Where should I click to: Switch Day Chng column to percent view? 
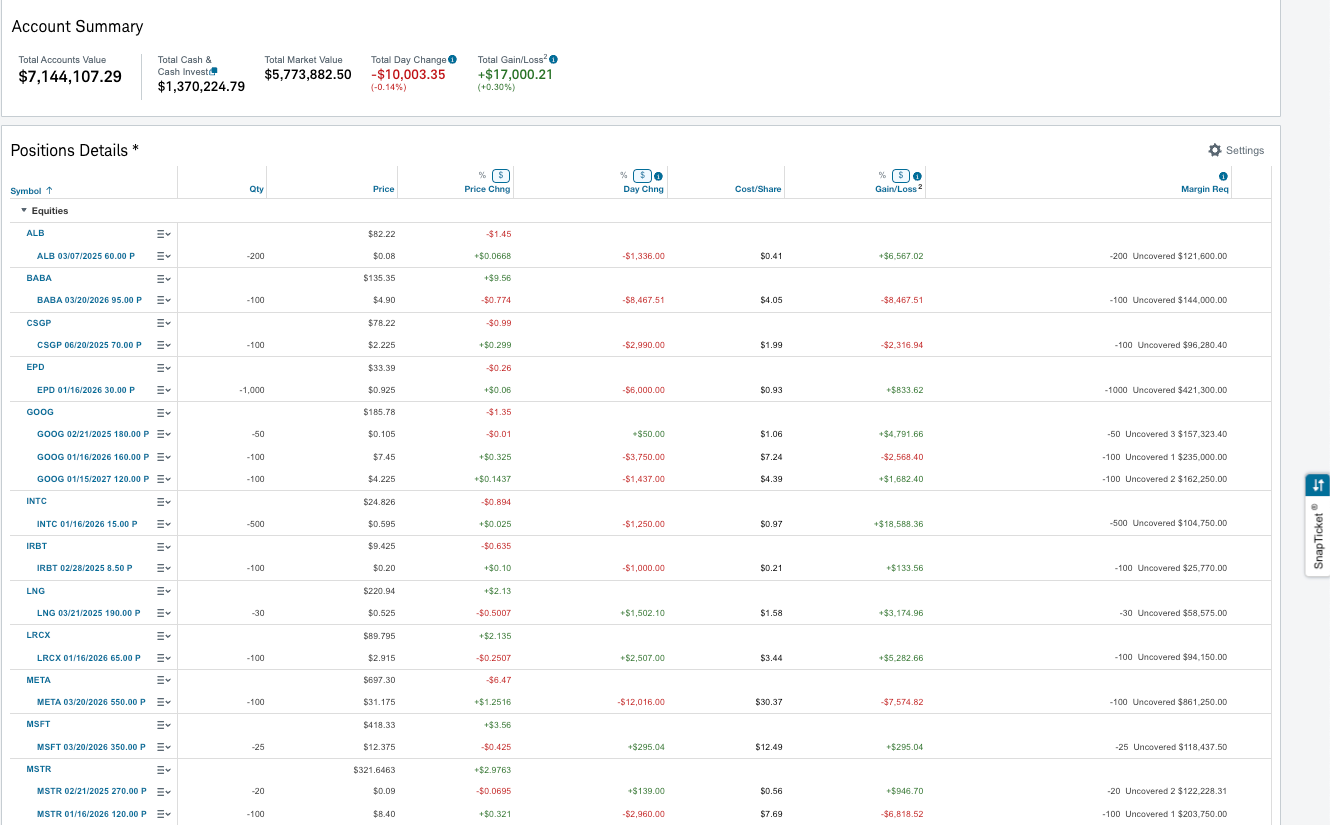point(623,176)
